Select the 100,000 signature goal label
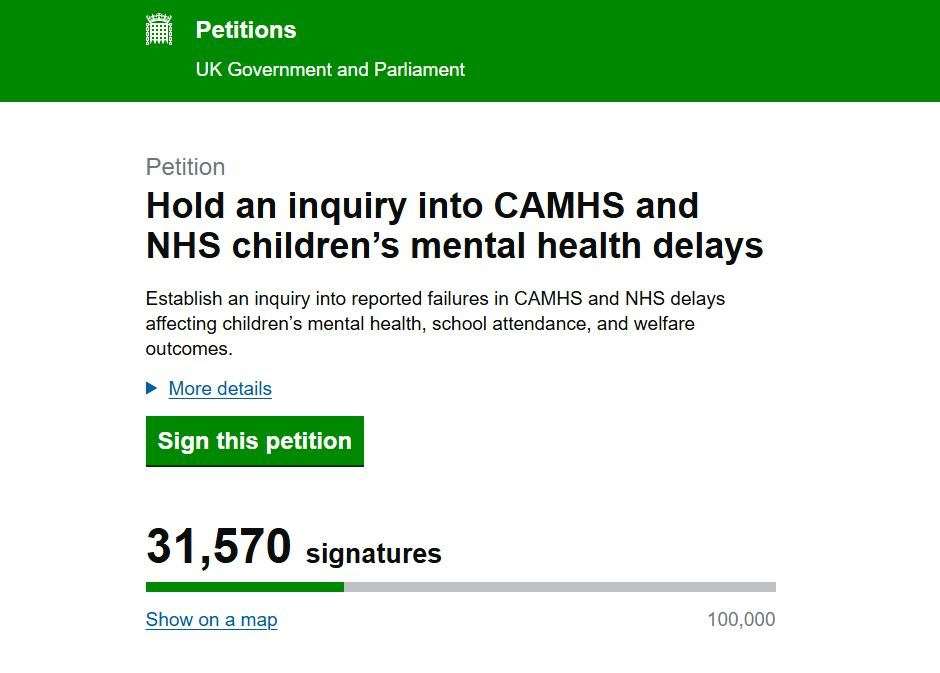 point(739,619)
